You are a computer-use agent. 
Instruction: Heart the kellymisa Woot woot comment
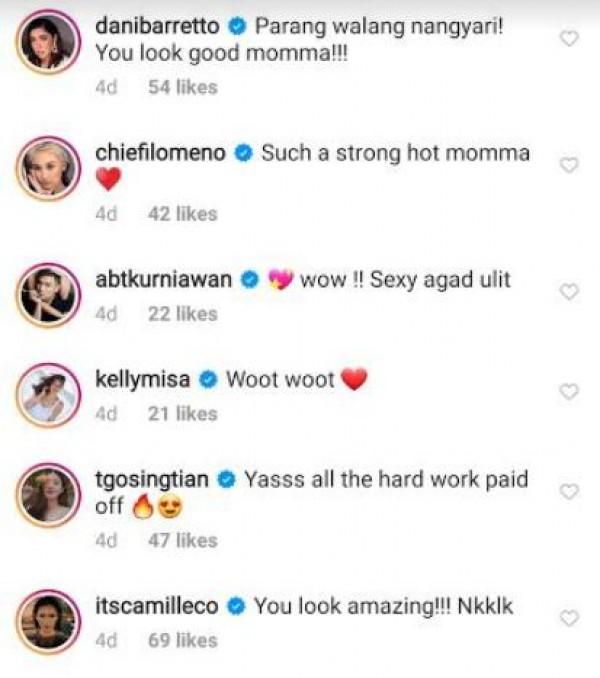click(x=569, y=392)
